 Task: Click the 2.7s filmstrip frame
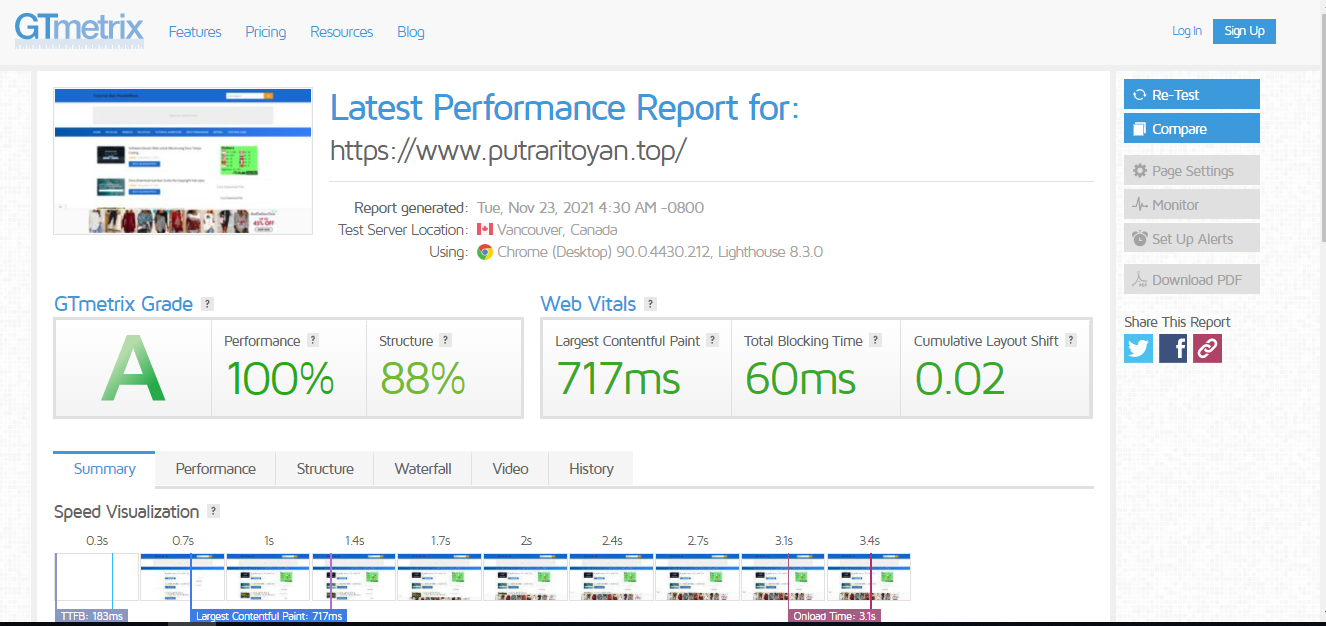(x=697, y=577)
